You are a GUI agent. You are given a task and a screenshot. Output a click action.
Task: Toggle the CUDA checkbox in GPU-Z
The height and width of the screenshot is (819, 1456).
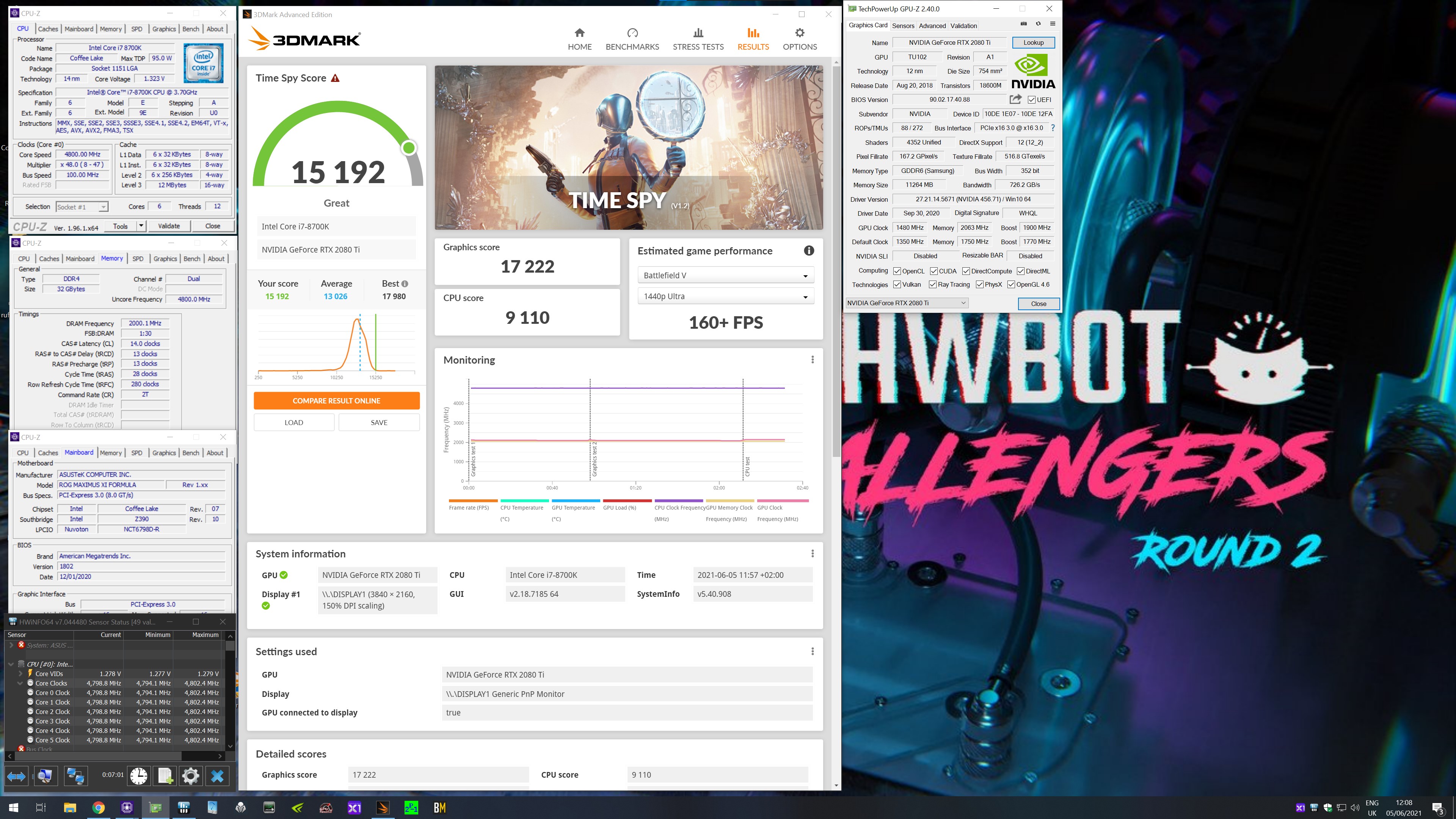coord(934,271)
